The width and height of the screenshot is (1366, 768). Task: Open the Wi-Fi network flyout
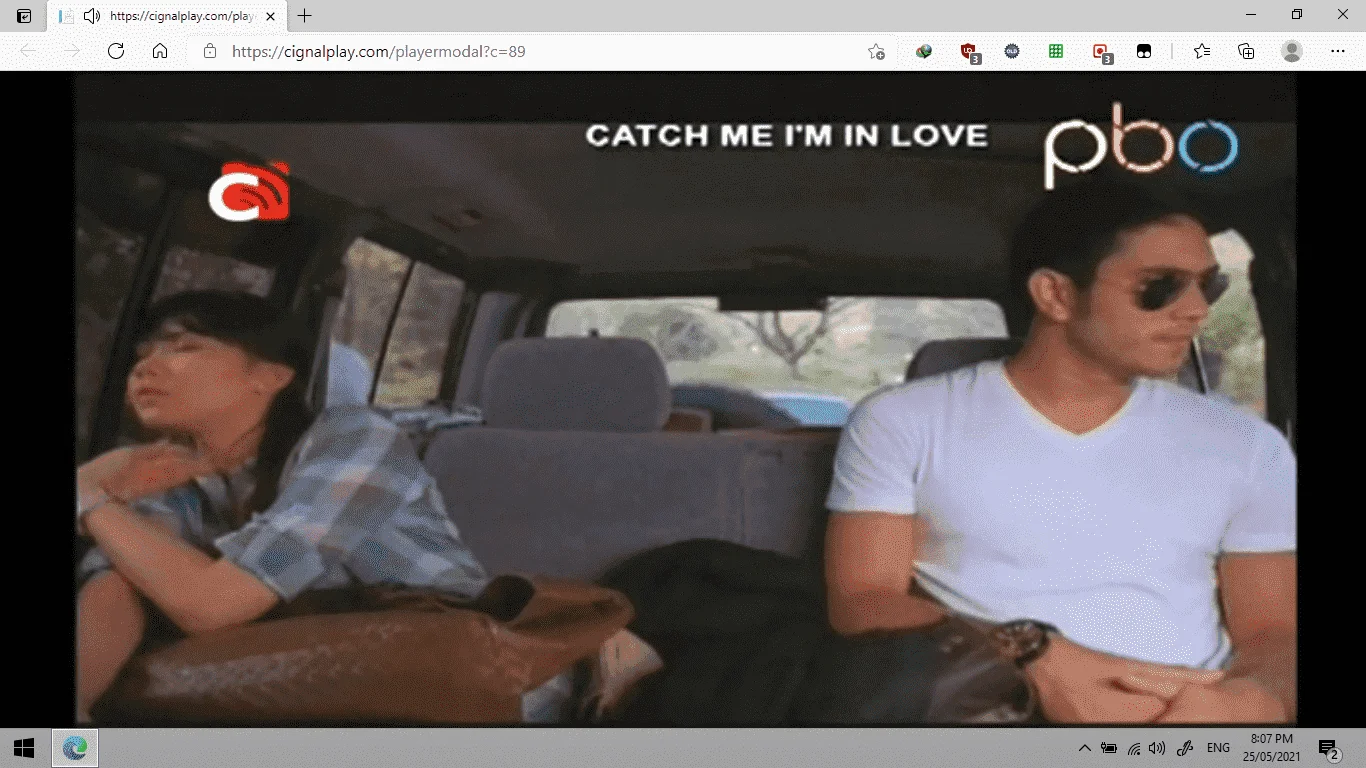tap(1134, 748)
